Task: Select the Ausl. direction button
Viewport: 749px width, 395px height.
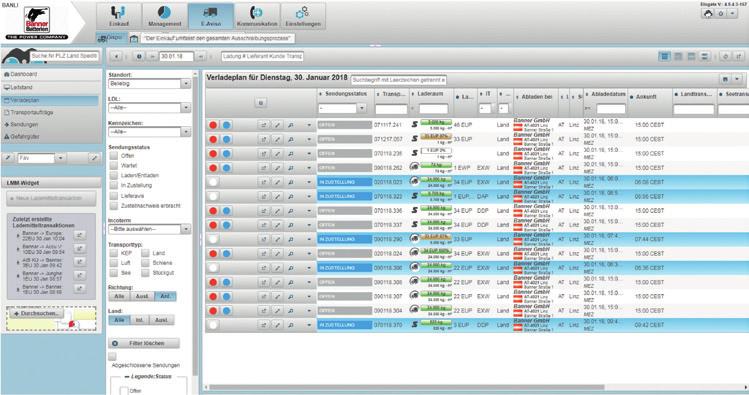Action: pyautogui.click(x=141, y=297)
